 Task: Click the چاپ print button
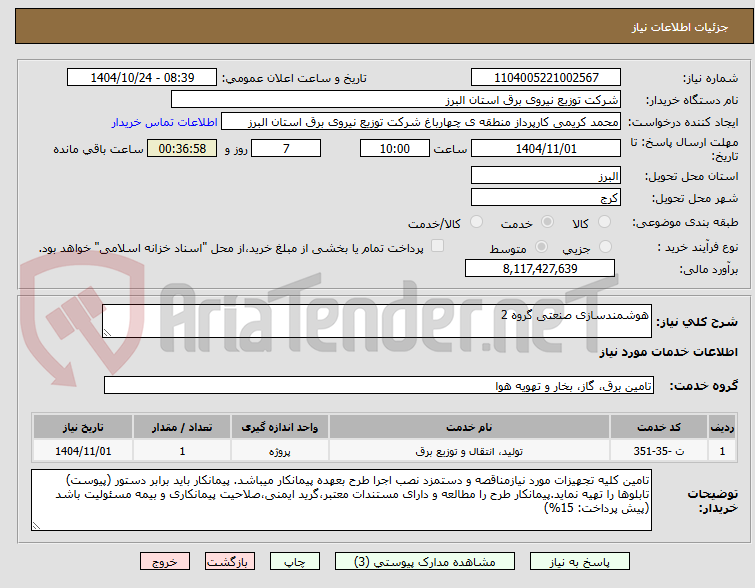(295, 562)
